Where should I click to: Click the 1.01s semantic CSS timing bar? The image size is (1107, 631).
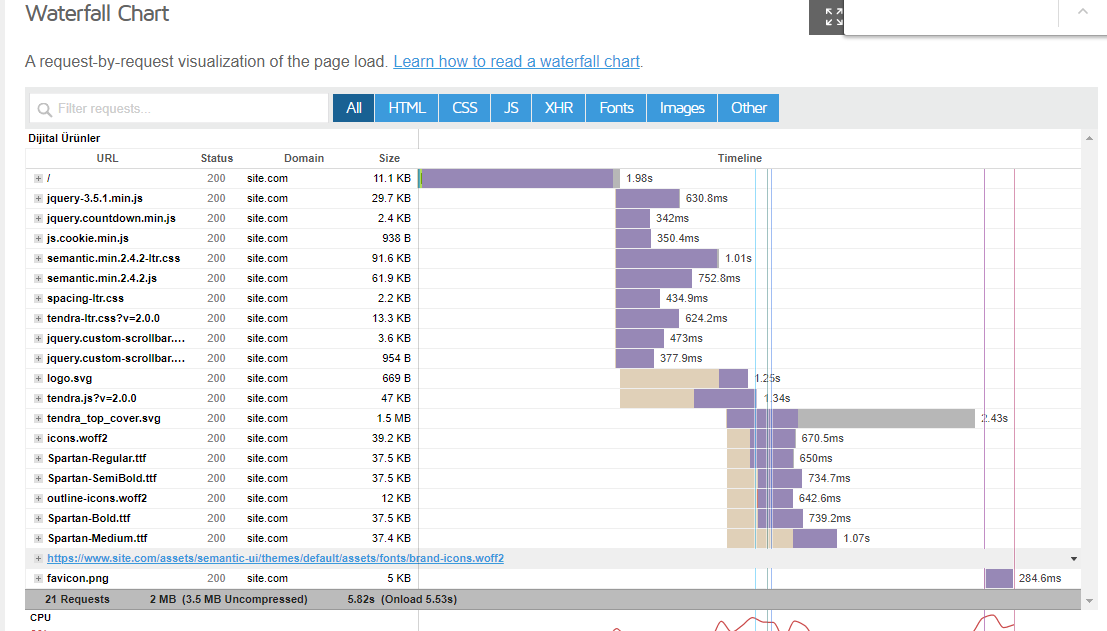click(667, 258)
